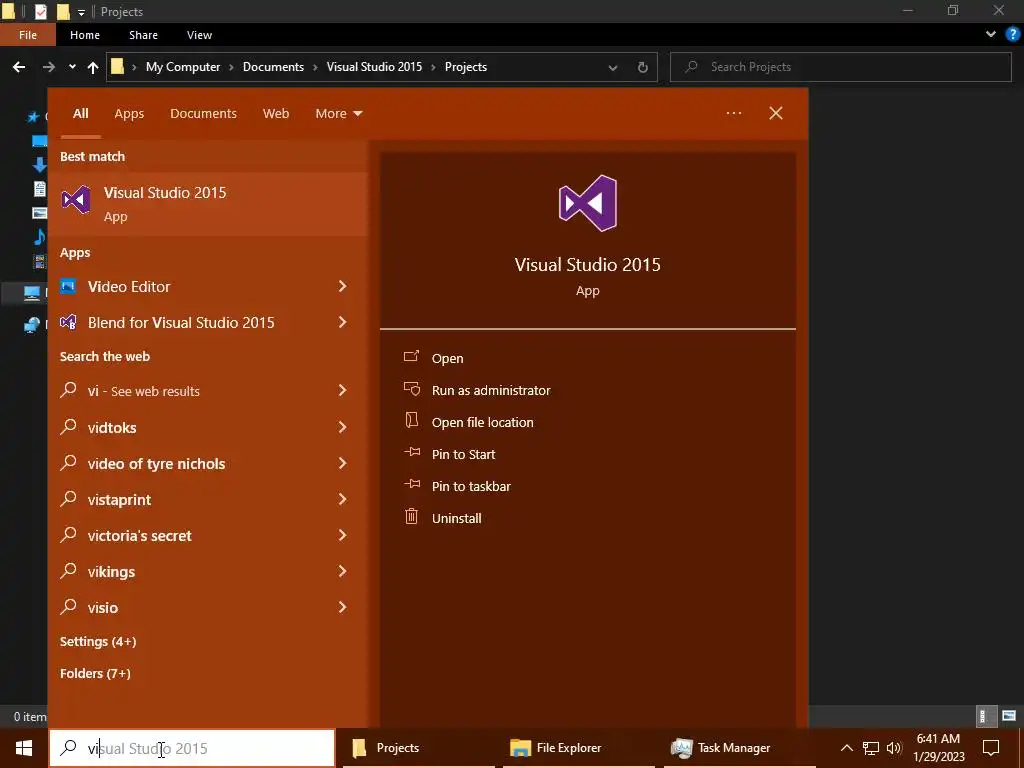1024x768 pixels.
Task: Click Visual Studio 2015 in address breadcrumb
Action: click(x=374, y=67)
